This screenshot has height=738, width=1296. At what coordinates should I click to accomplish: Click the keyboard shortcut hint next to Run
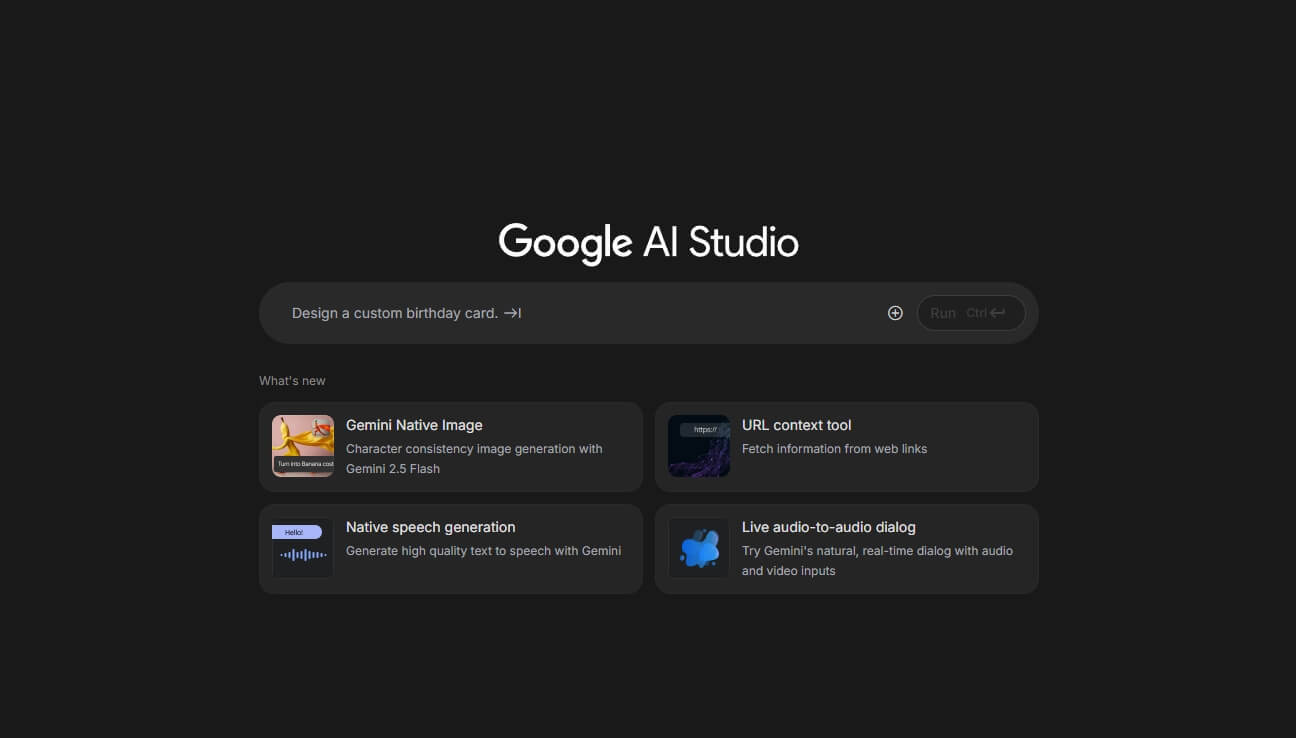987,312
